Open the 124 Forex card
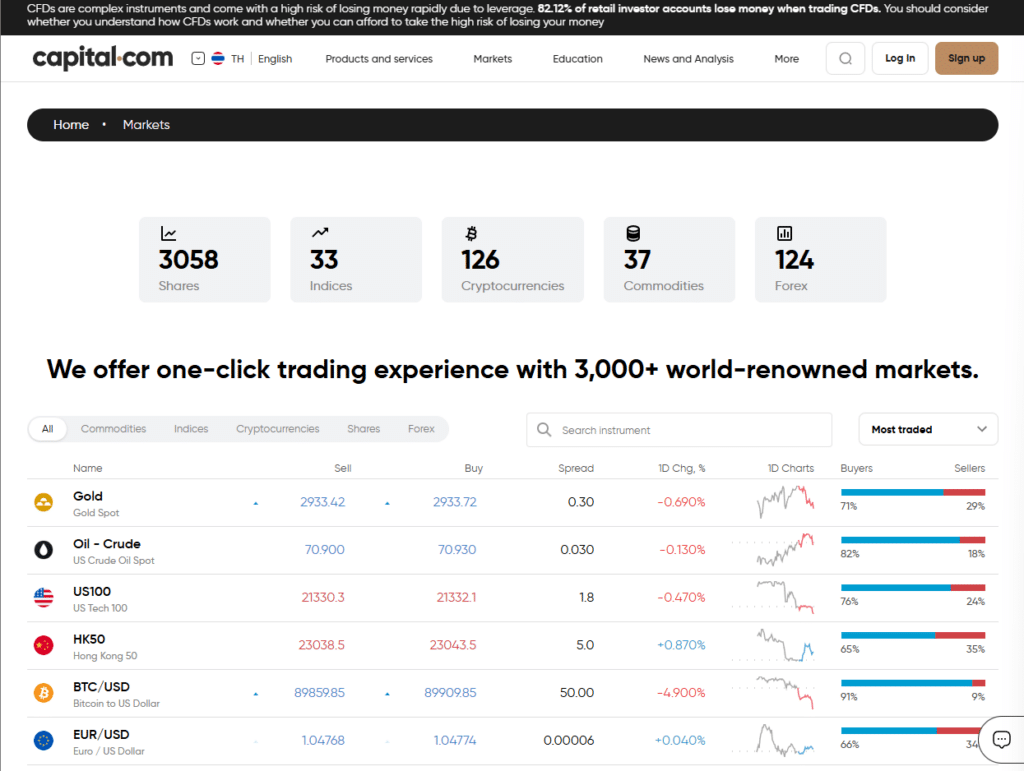This screenshot has width=1024, height=771. pyautogui.click(x=821, y=259)
